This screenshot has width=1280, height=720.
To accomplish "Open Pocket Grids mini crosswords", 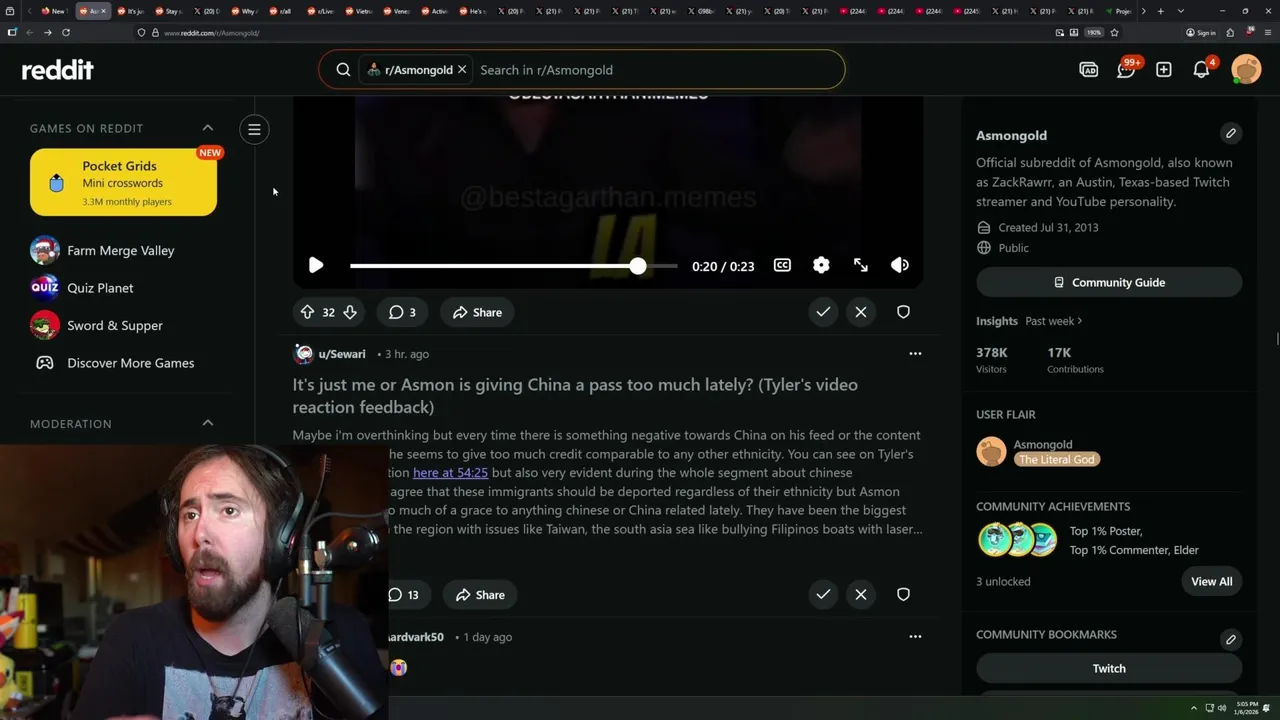I will click(x=123, y=182).
